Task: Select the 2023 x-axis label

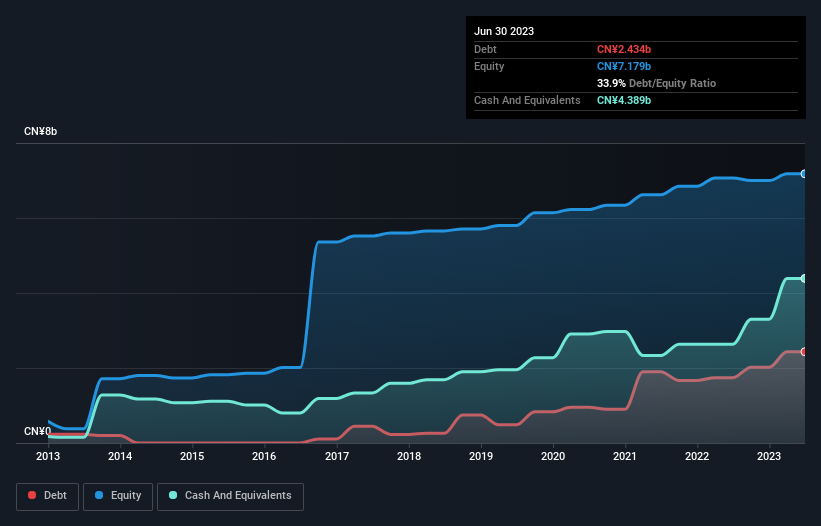Action: [769, 456]
